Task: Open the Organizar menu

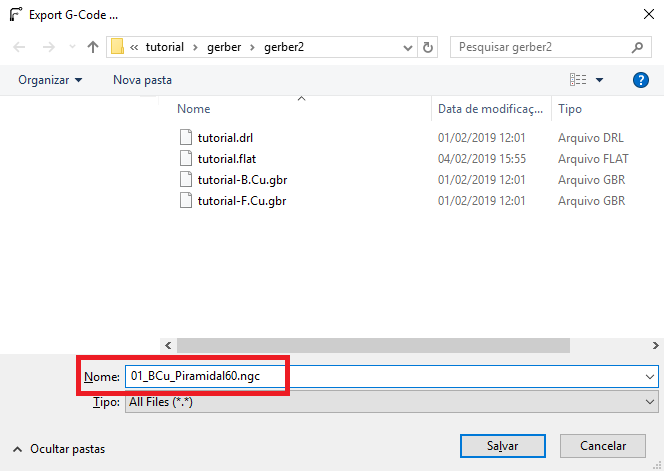Action: pyautogui.click(x=50, y=80)
